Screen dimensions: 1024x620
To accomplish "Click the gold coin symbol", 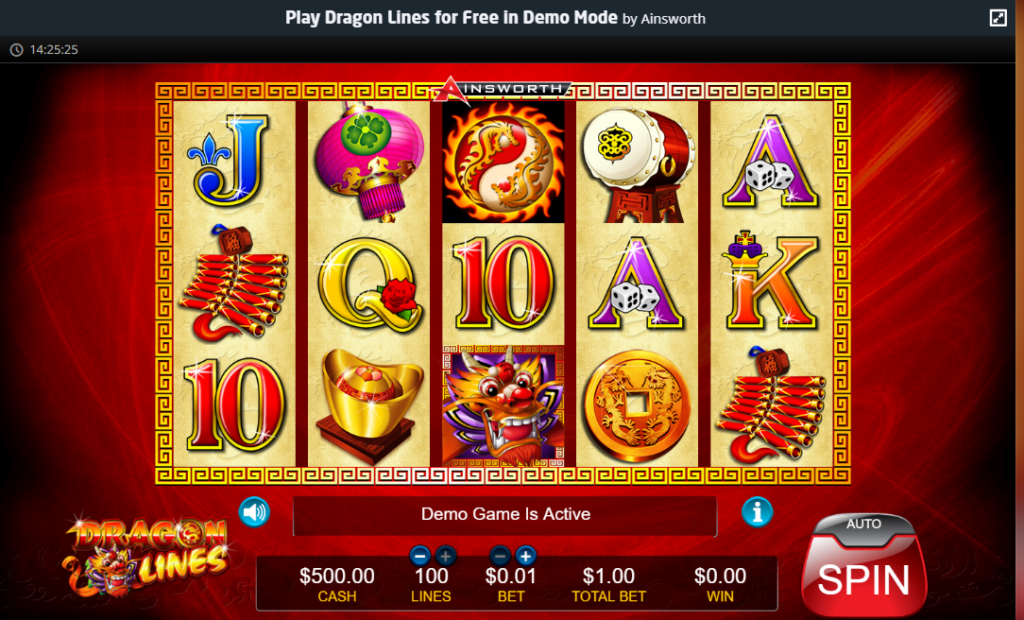I will pos(637,406).
